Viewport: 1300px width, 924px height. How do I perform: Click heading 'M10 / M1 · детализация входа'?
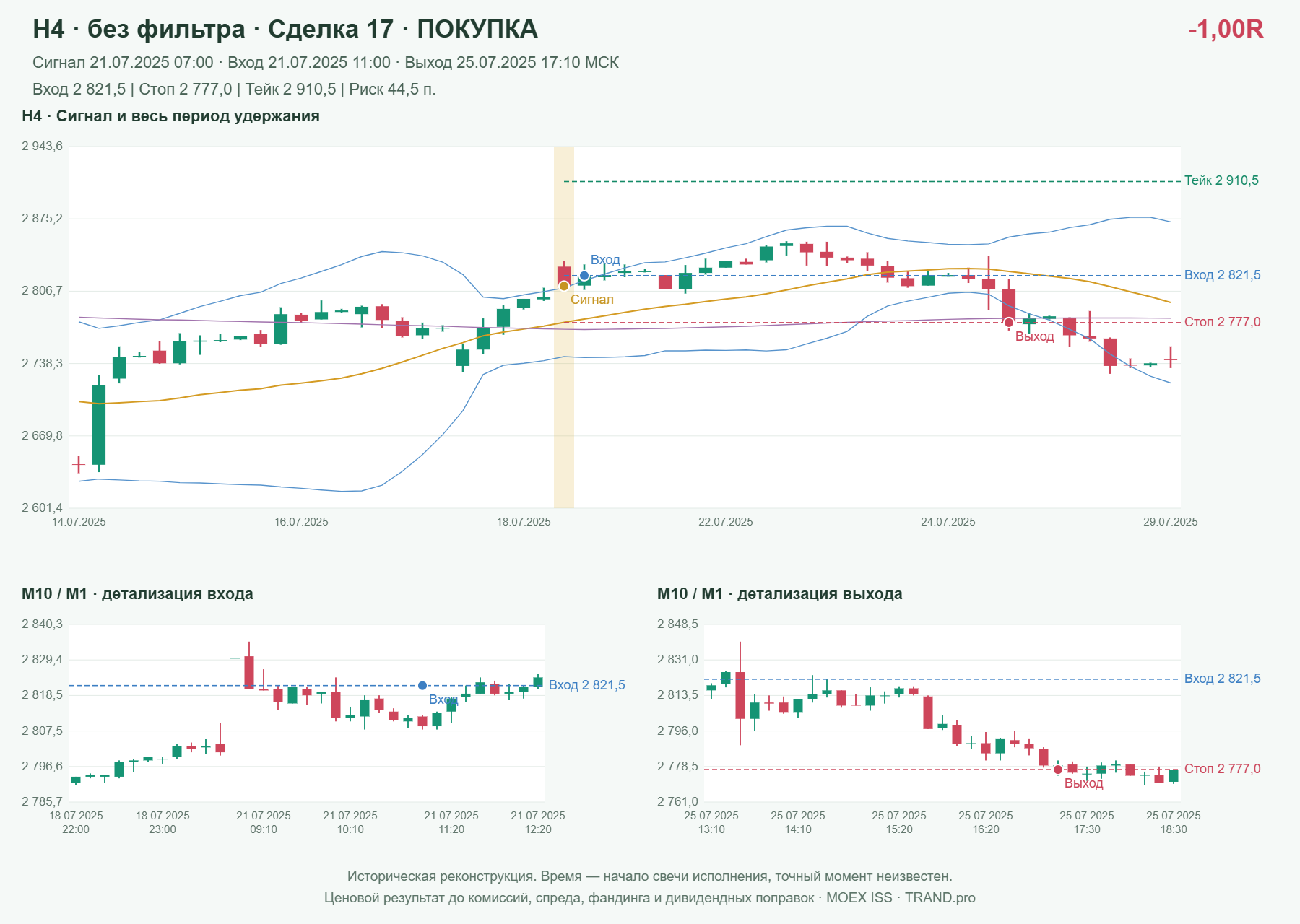[x=137, y=594]
